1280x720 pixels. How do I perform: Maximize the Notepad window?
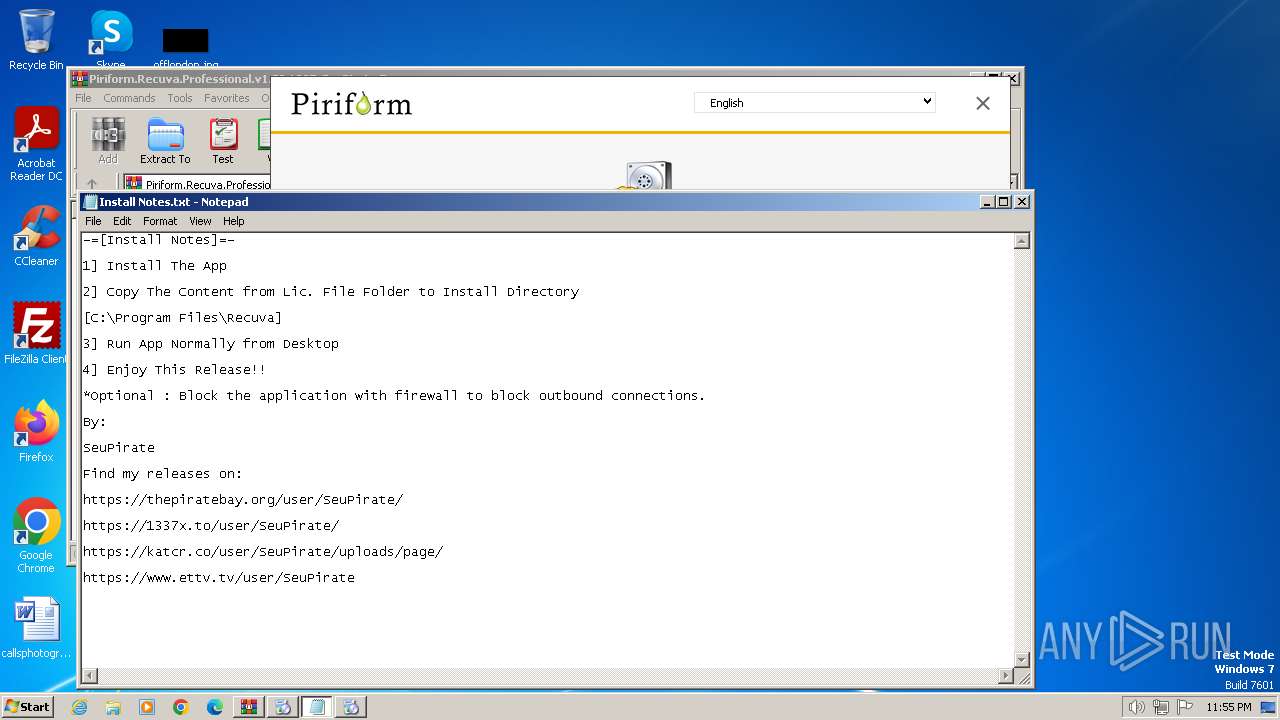1004,201
